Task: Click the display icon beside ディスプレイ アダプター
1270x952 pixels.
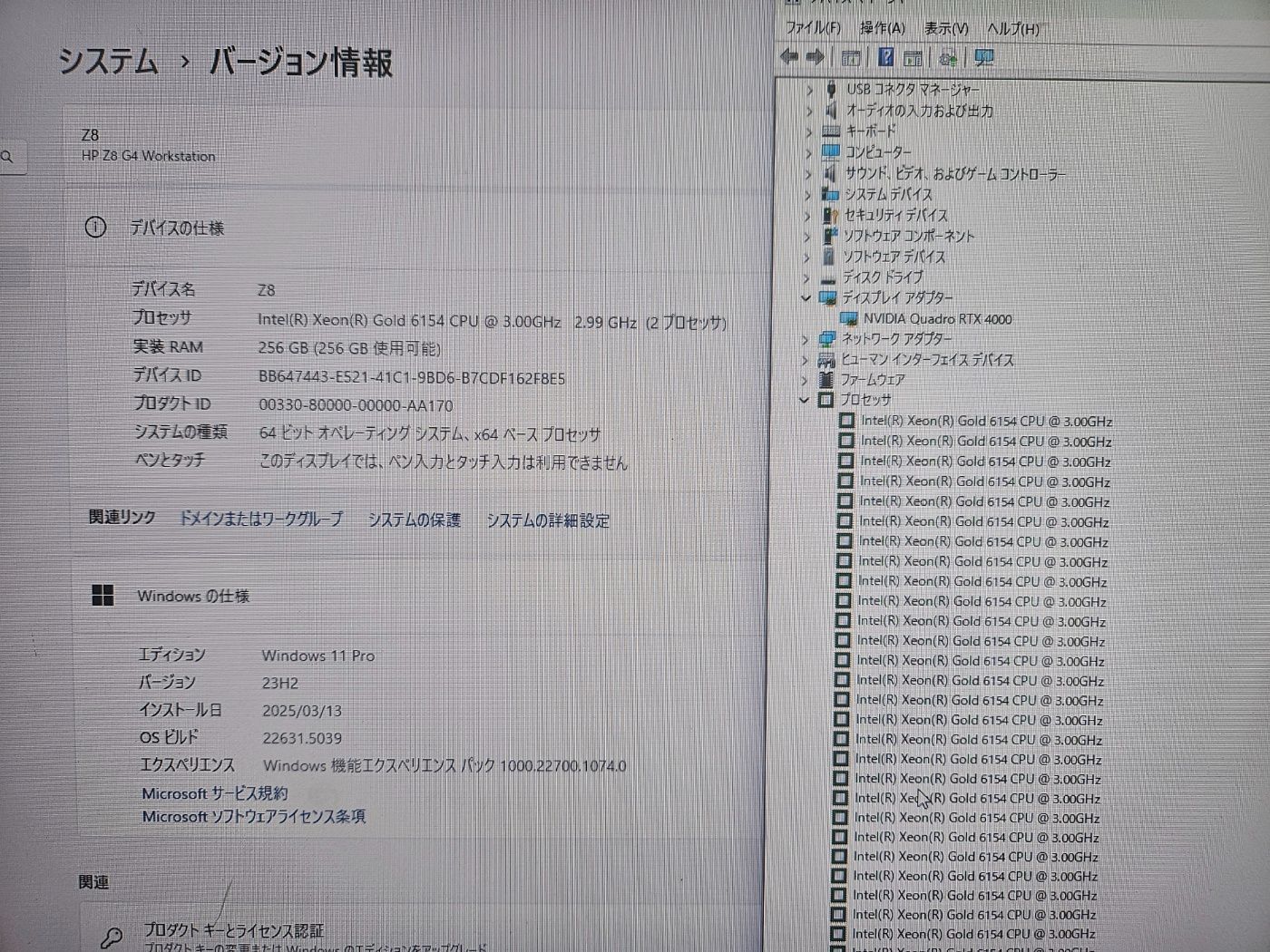Action: [x=827, y=297]
